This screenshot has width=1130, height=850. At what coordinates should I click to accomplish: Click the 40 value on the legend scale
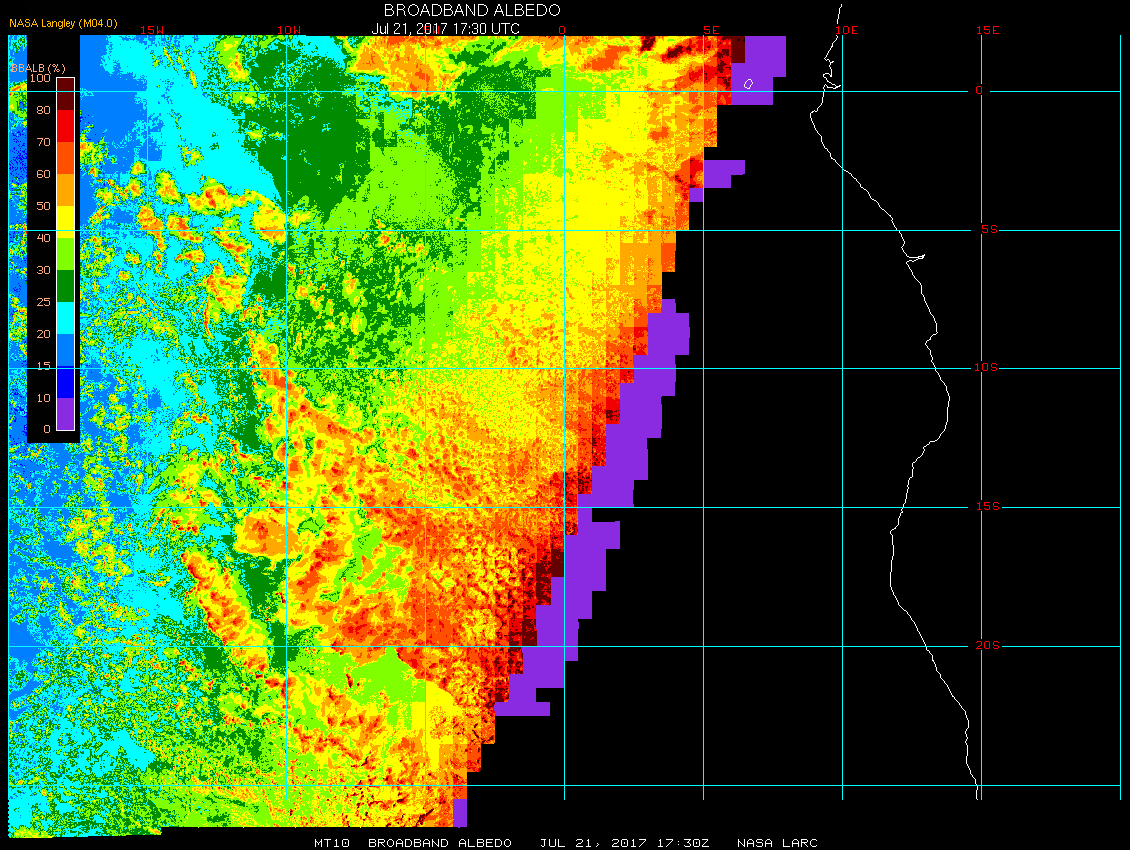point(43,238)
